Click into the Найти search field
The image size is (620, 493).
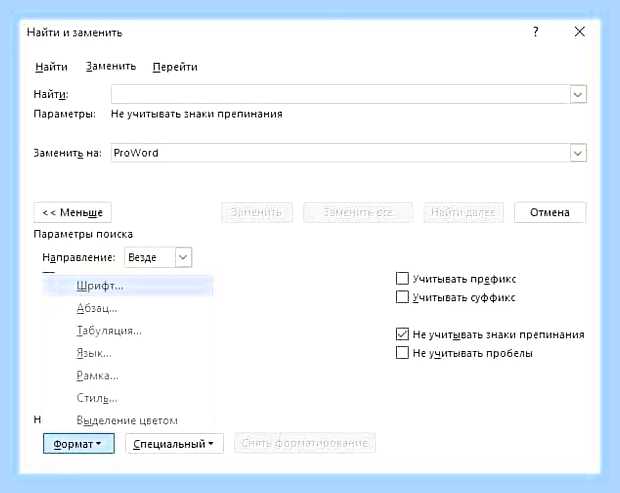click(x=340, y=94)
